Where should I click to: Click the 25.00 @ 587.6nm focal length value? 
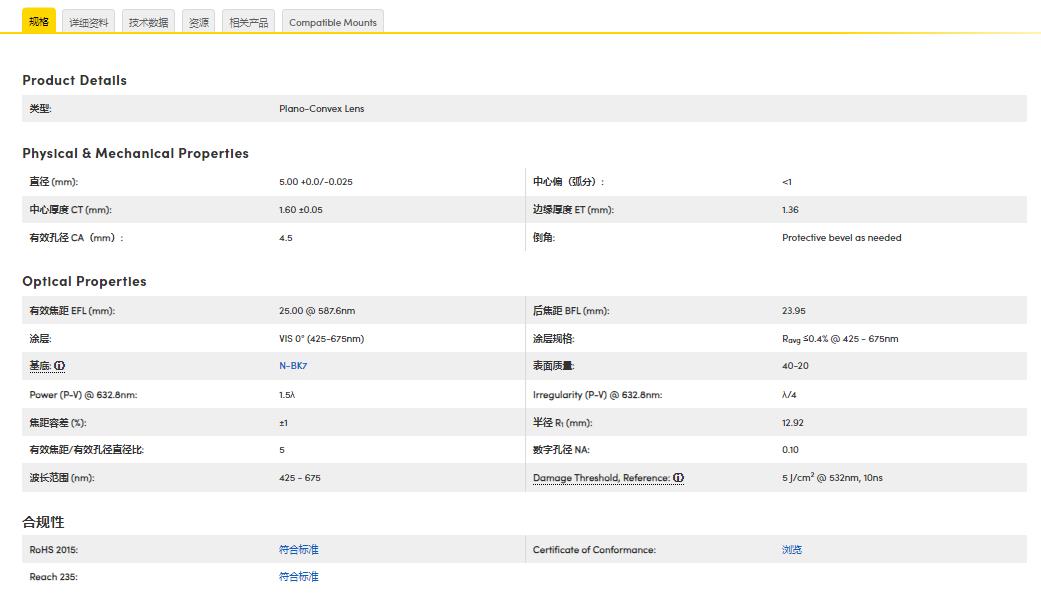pos(316,311)
